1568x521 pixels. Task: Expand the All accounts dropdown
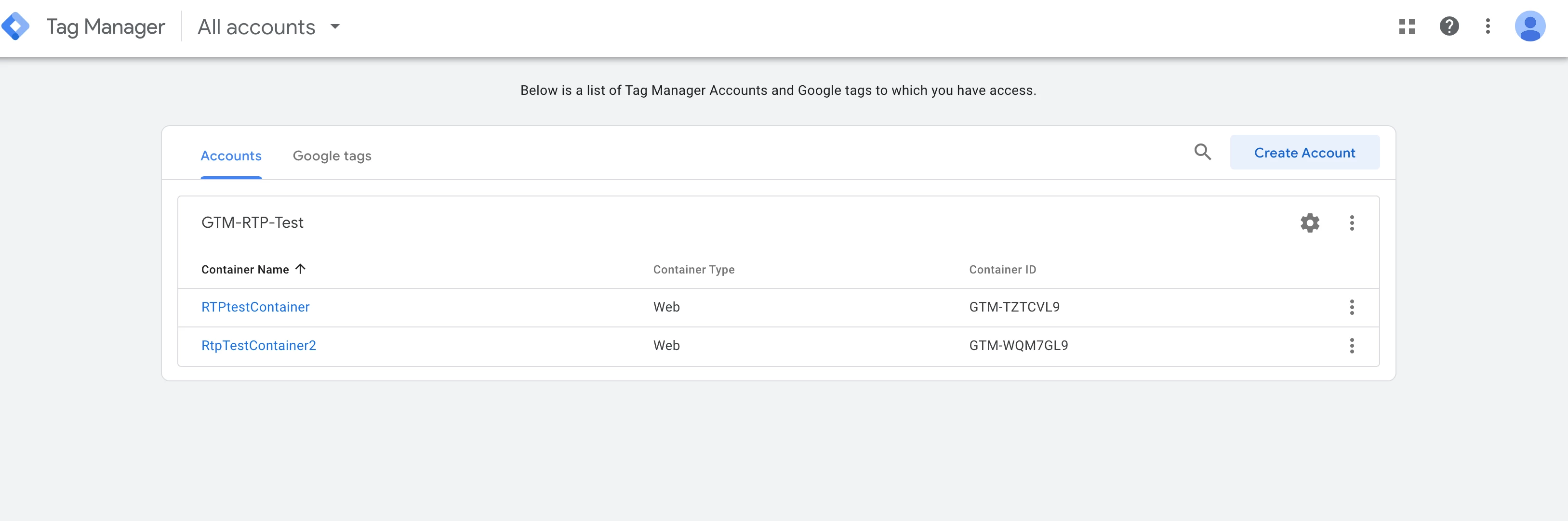334,27
